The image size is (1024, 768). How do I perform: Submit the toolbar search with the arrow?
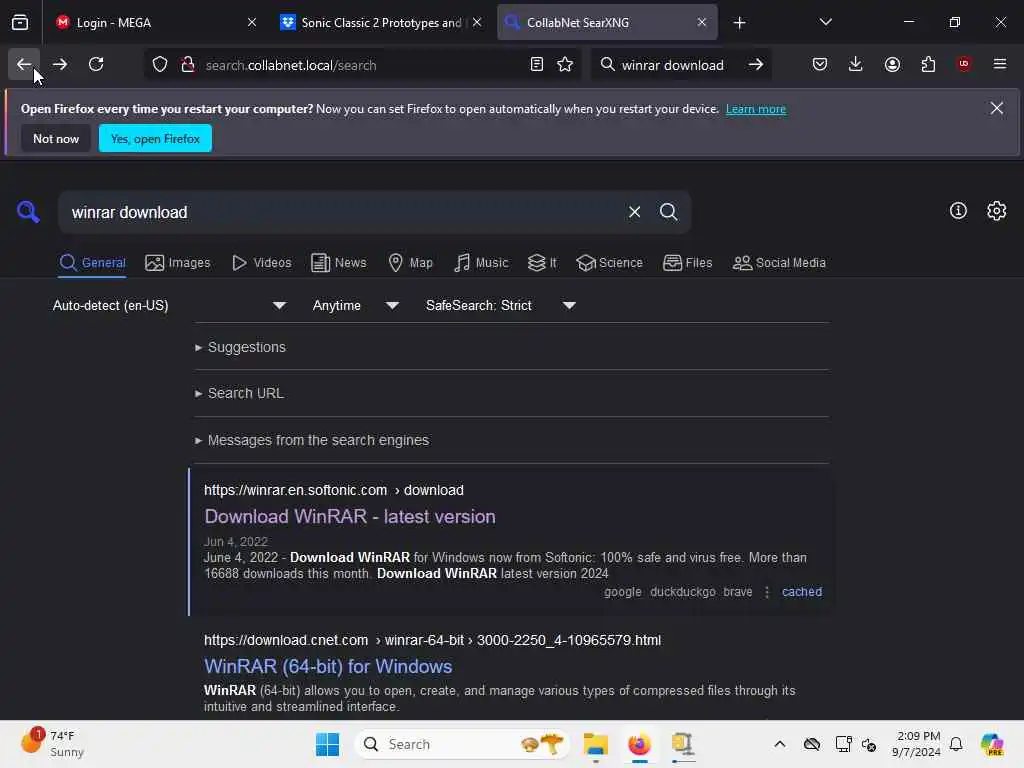coord(756,65)
